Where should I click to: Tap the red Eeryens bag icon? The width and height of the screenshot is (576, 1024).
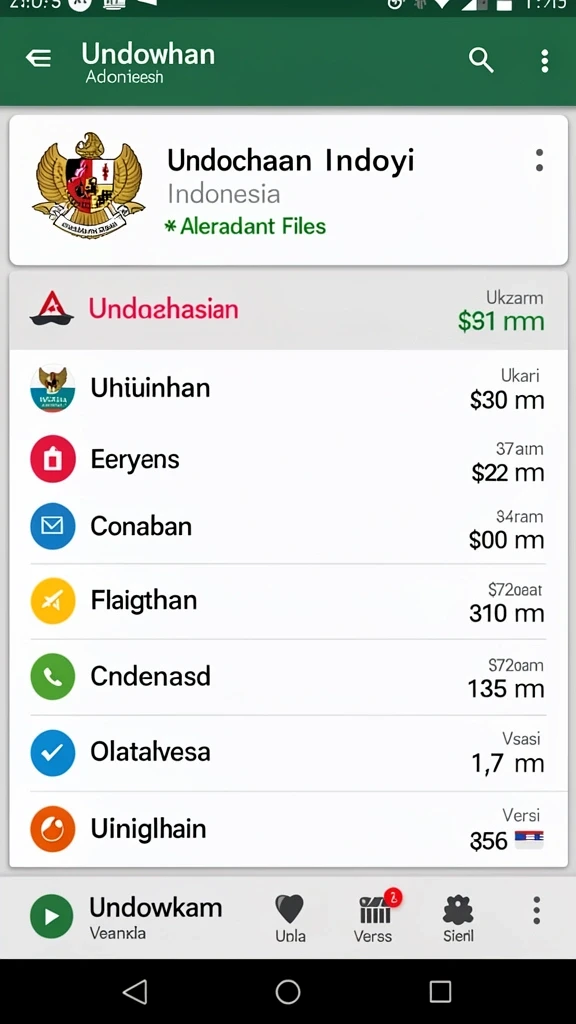tap(52, 458)
